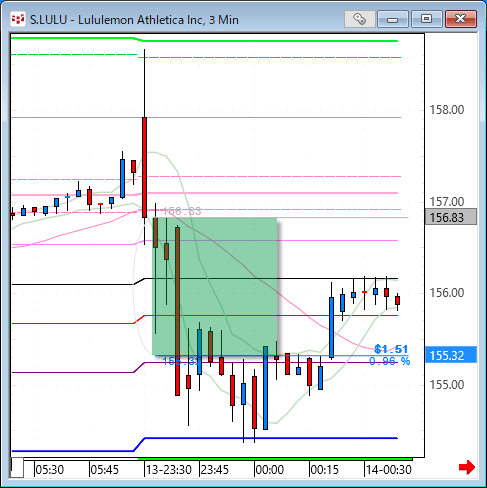
Task: Click the 157.00 price scale value
Action: [447, 201]
